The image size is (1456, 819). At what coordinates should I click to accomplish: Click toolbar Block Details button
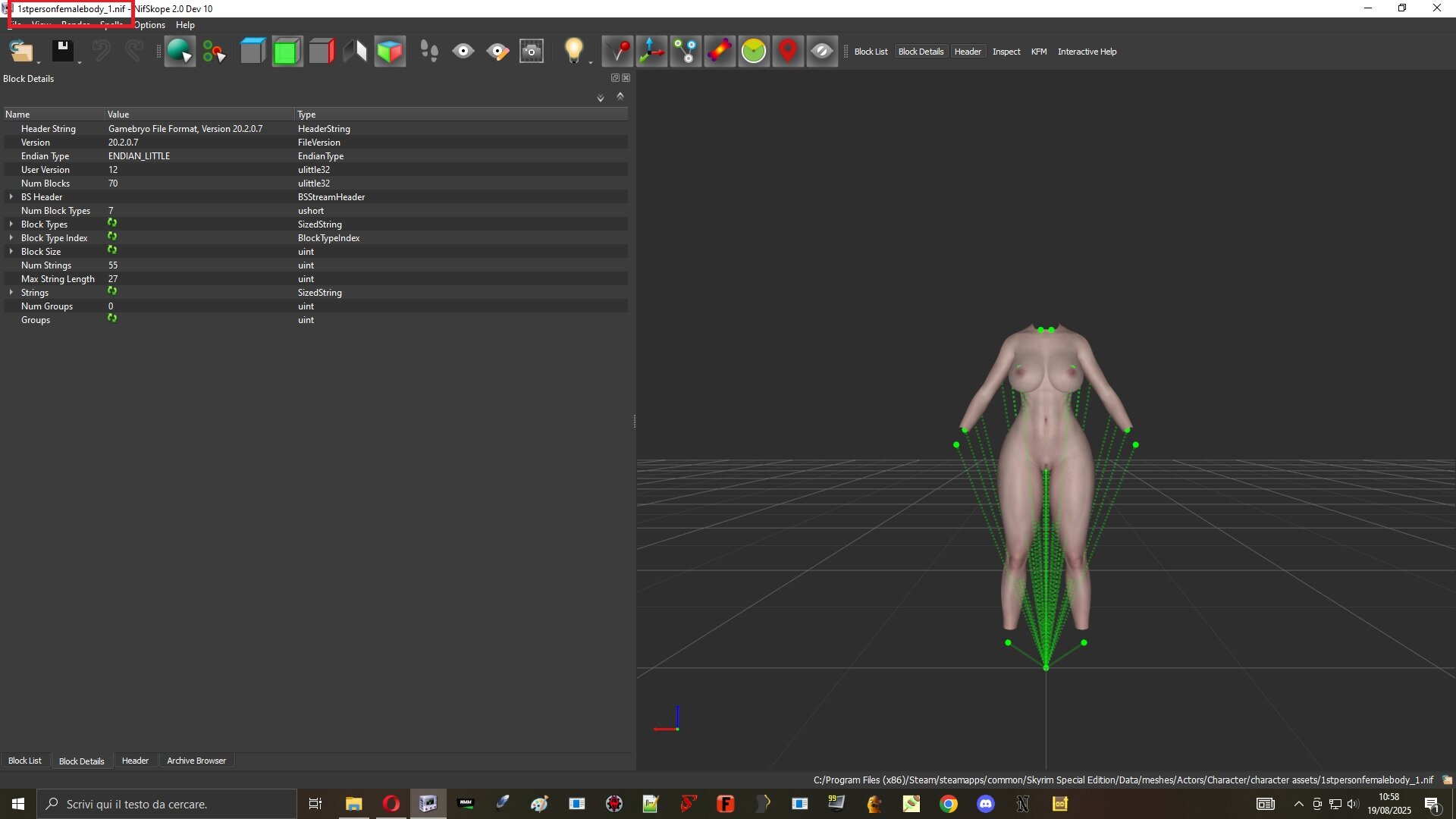tap(921, 52)
